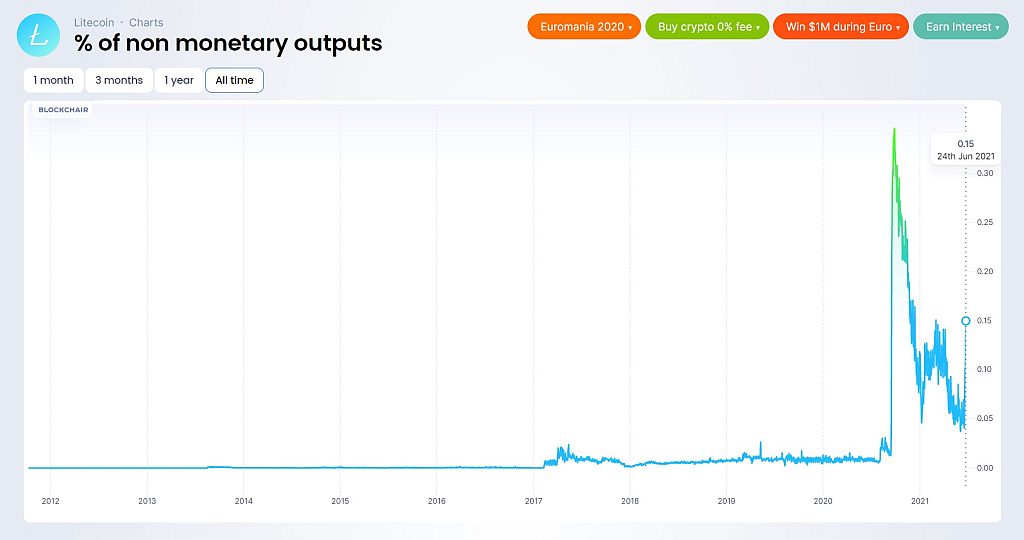
Task: Click the 2020 label on time axis
Action: coord(823,501)
